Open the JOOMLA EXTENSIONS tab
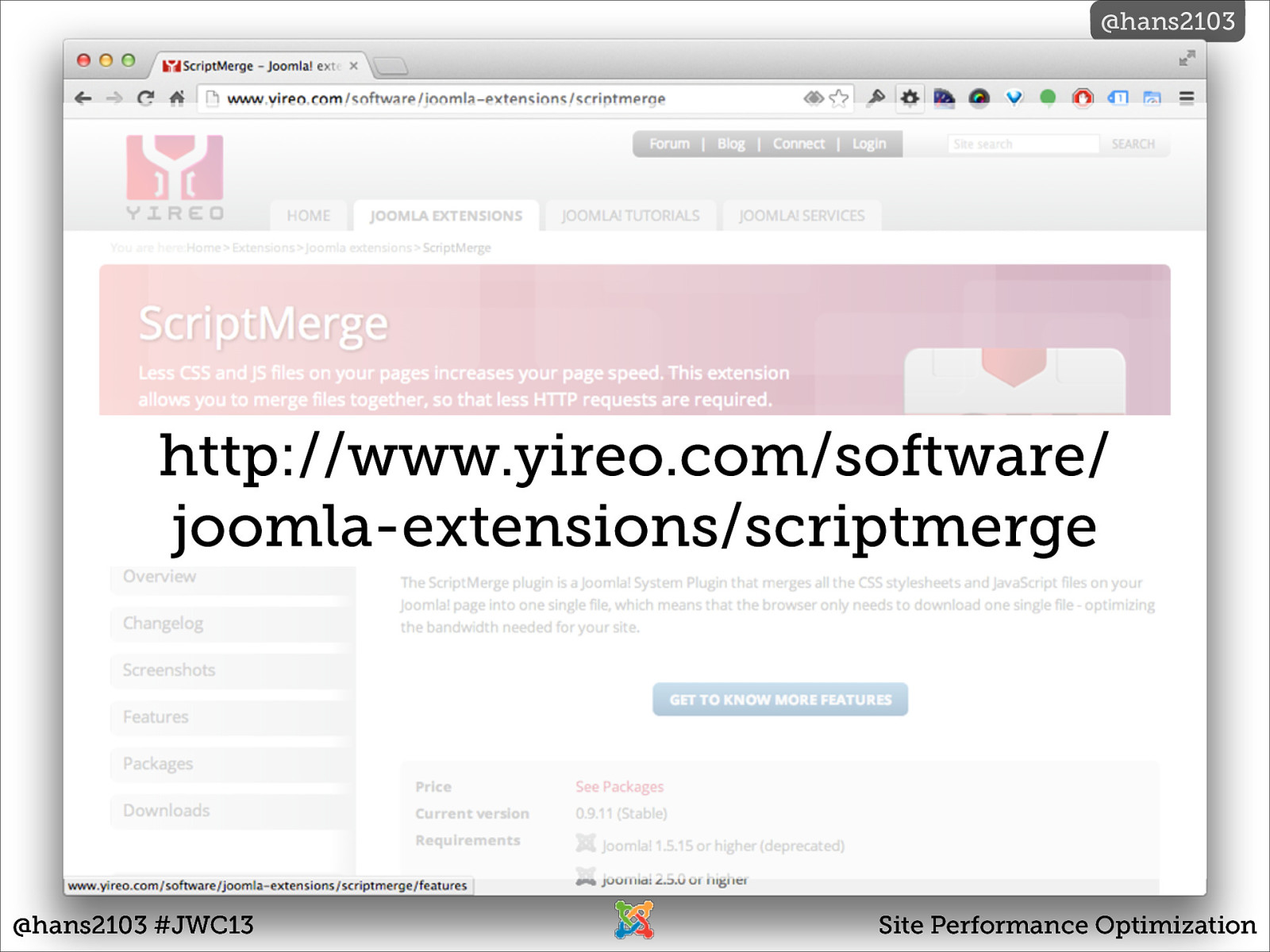Image resolution: width=1270 pixels, height=952 pixels. 446,215
